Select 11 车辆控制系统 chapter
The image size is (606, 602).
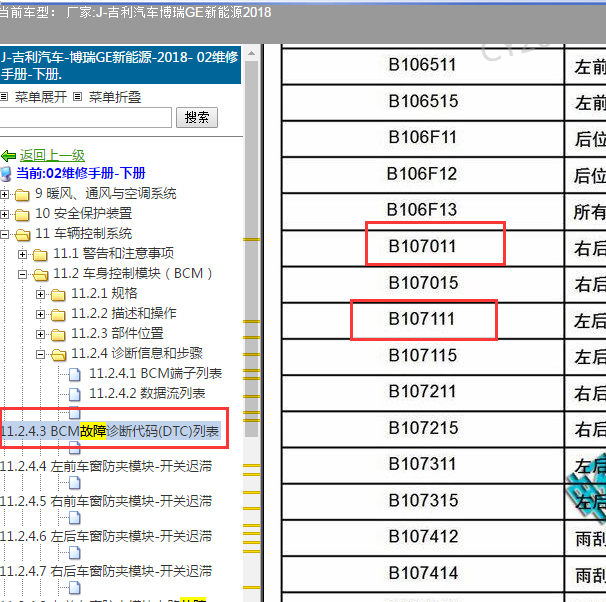tap(83, 233)
